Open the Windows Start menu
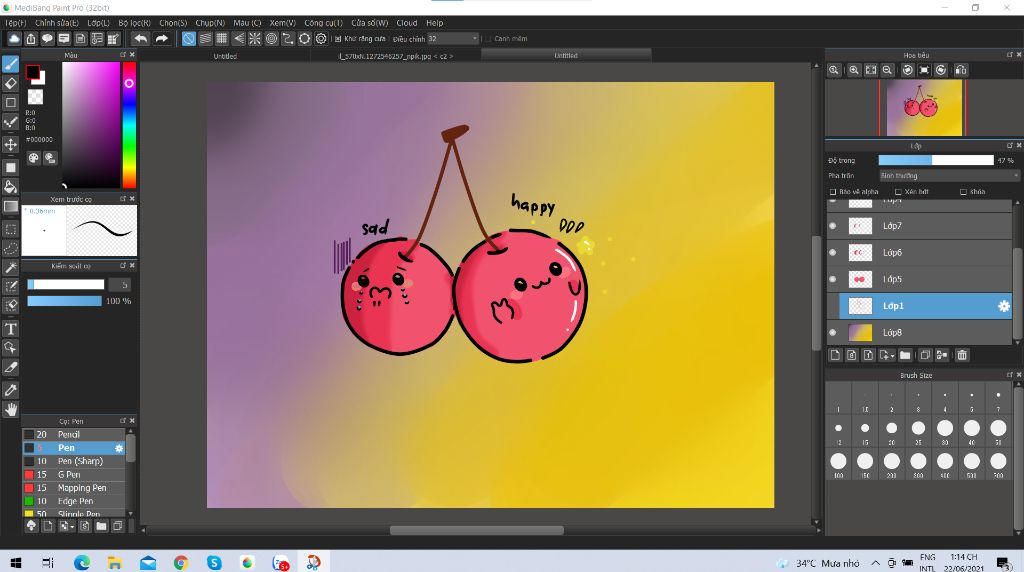The width and height of the screenshot is (1024, 572). click(16, 563)
